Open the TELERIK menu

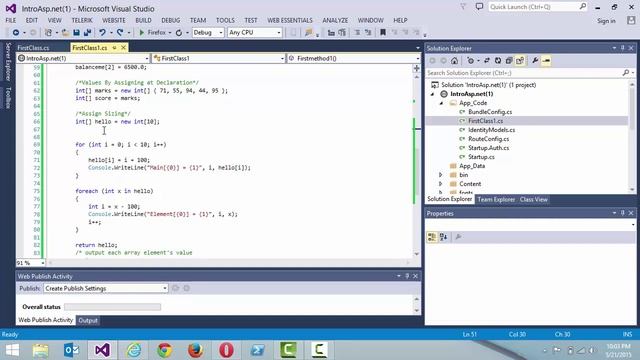coord(82,20)
